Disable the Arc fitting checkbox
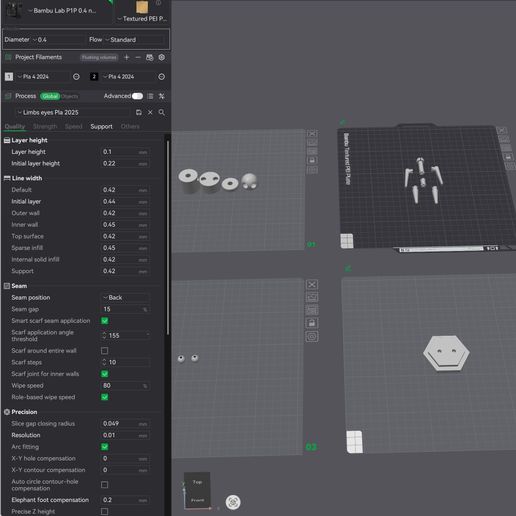 pyautogui.click(x=104, y=447)
